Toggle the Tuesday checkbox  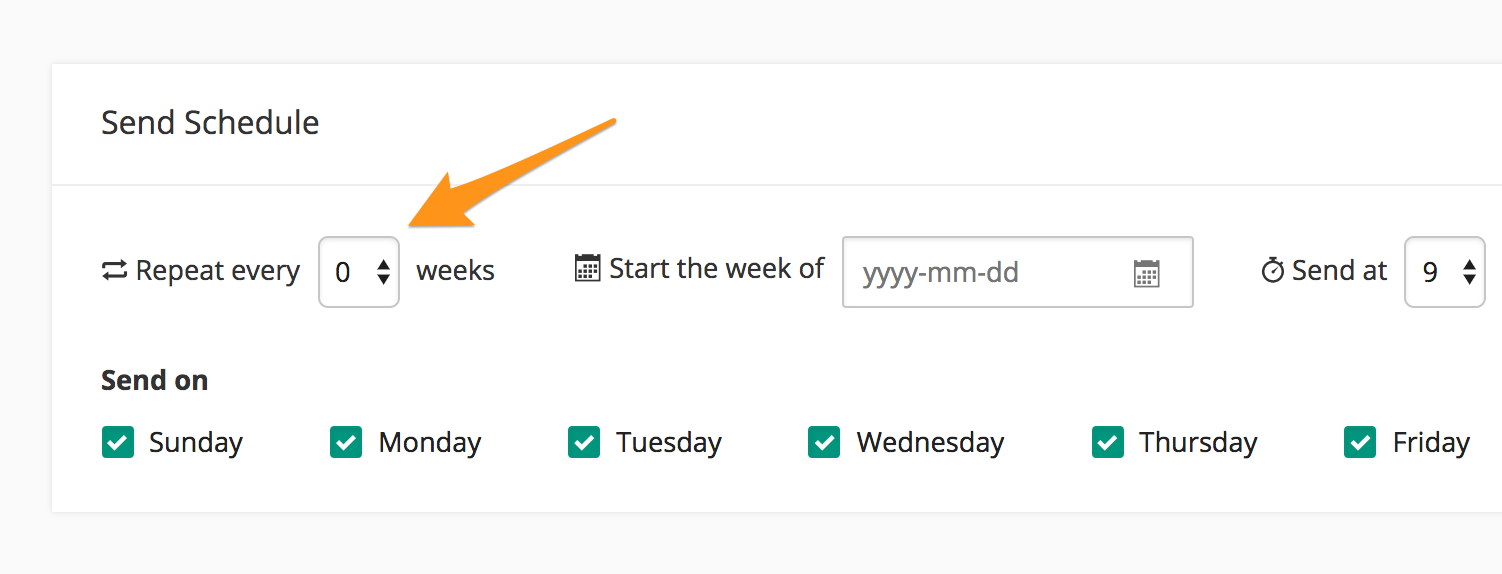(x=584, y=442)
